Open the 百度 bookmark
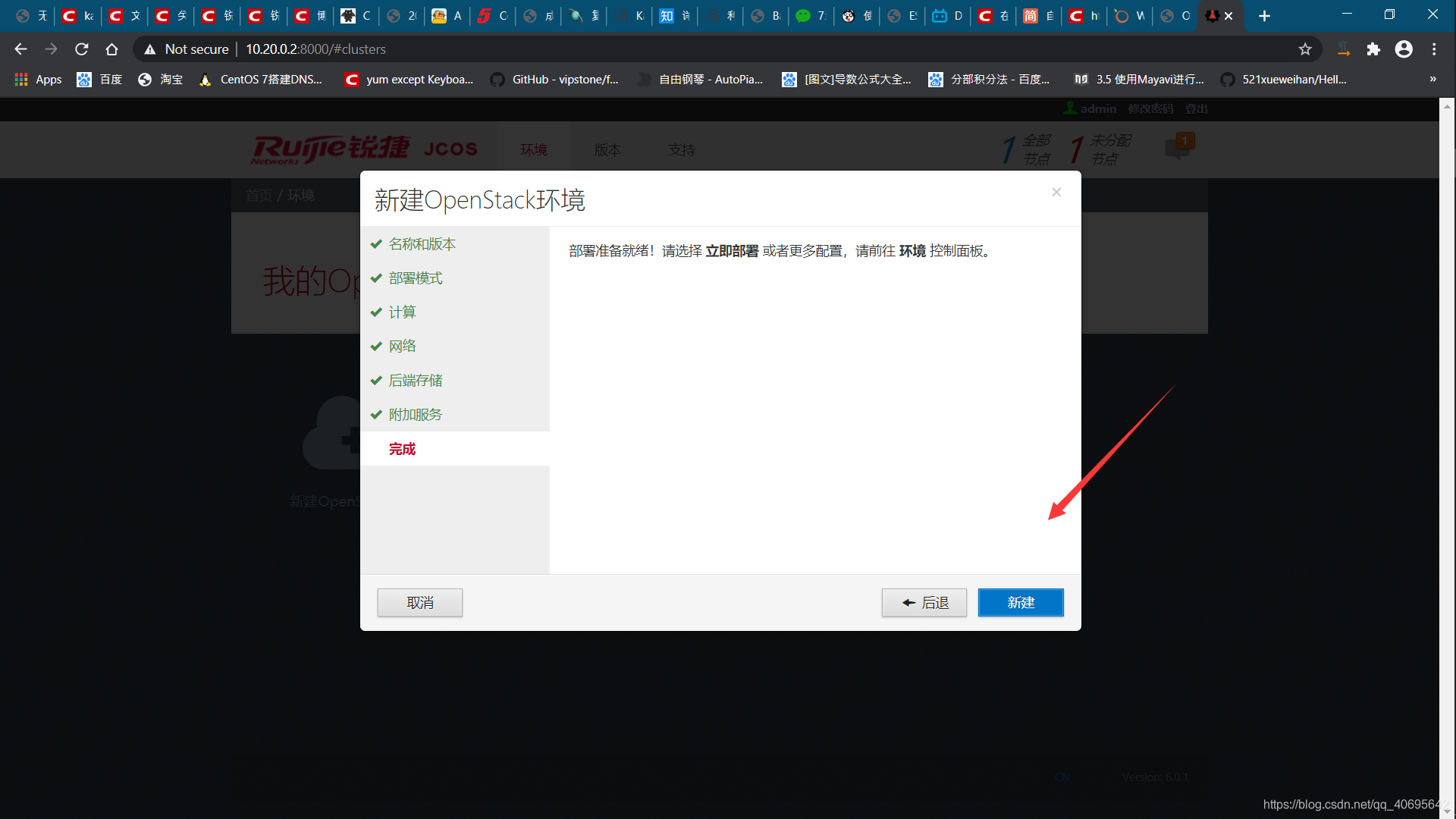The image size is (1456, 819). (x=99, y=80)
